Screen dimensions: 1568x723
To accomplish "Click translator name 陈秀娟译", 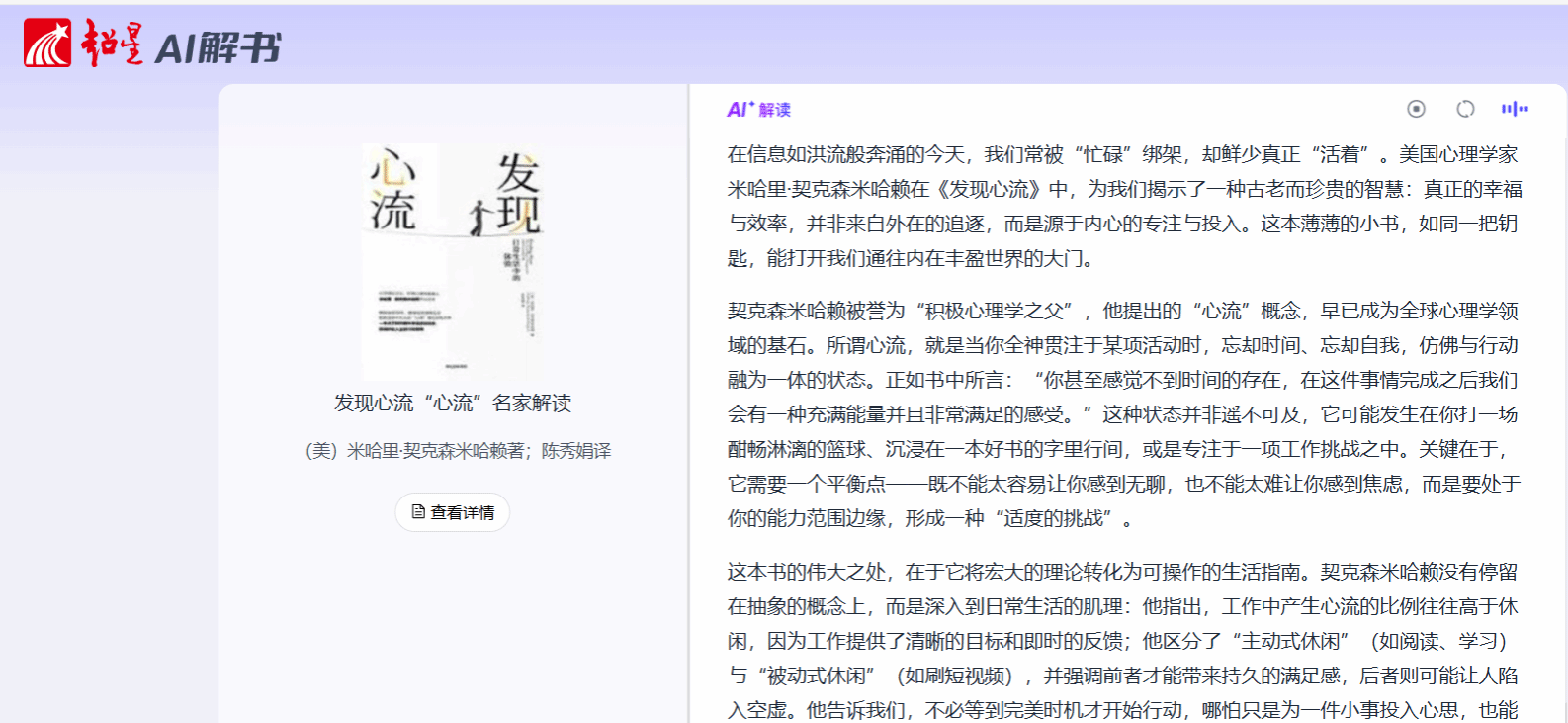I will [576, 451].
